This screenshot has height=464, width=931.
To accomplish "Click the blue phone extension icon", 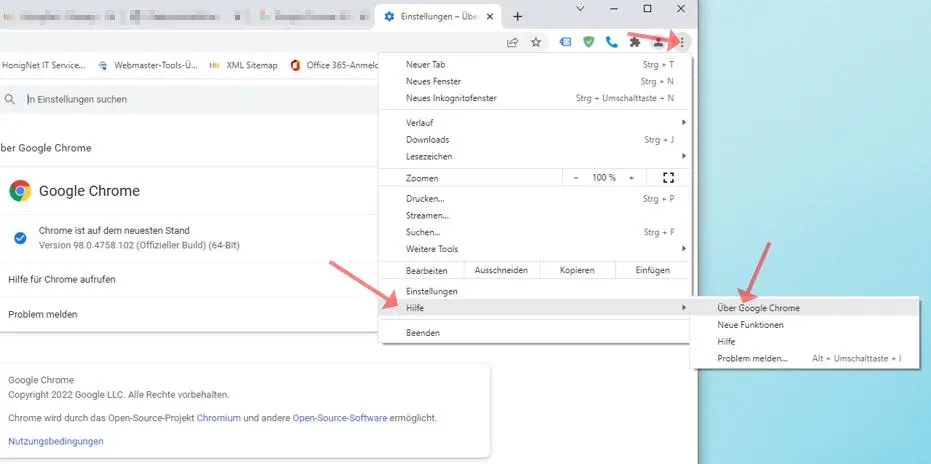I will click(x=611, y=42).
